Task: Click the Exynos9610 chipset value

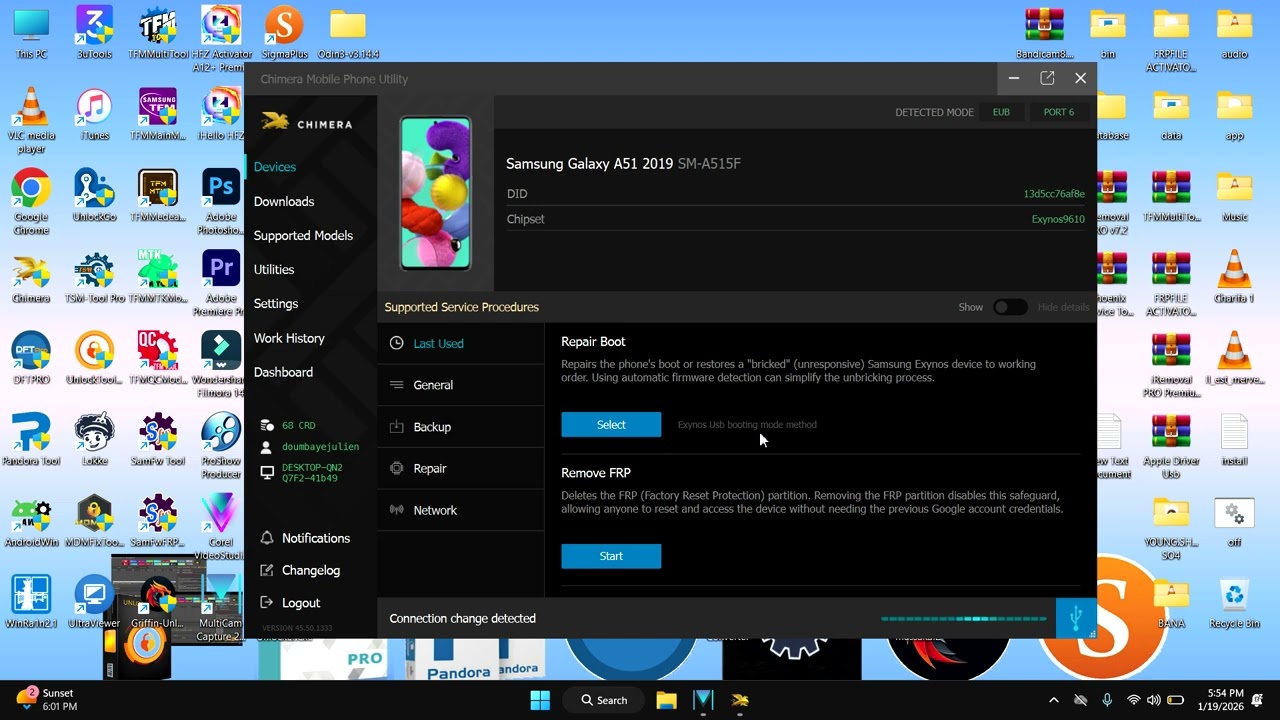Action: (1058, 219)
